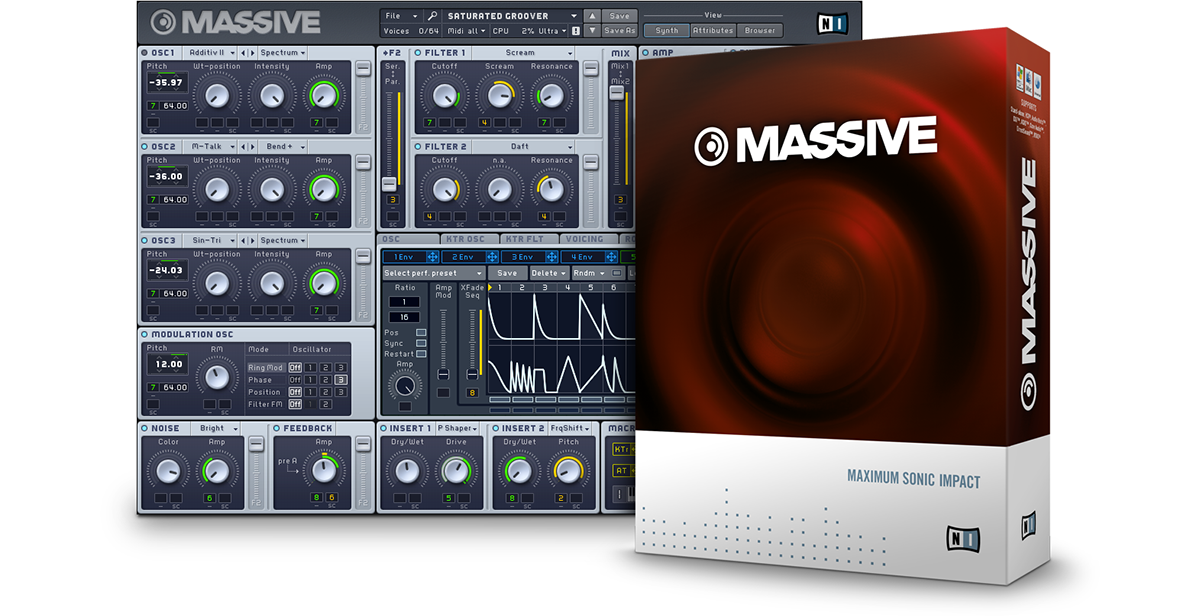Click the Feedback Amp knob
This screenshot has height=616, width=1200.
click(323, 470)
